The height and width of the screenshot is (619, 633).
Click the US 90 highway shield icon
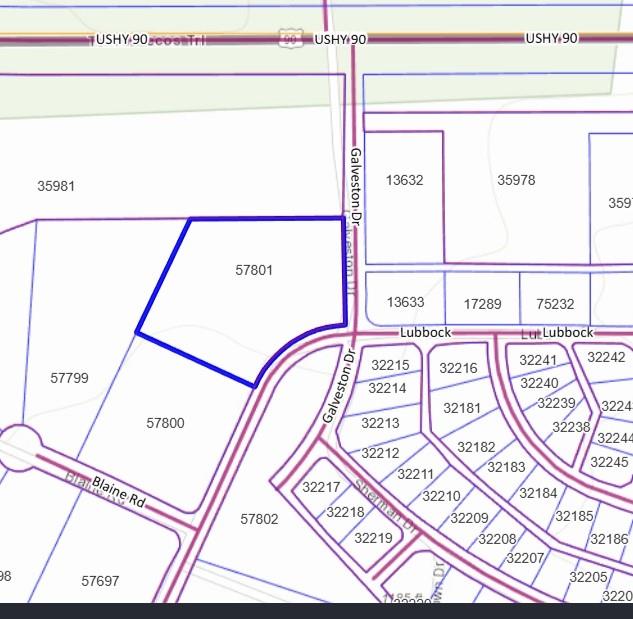(289, 38)
